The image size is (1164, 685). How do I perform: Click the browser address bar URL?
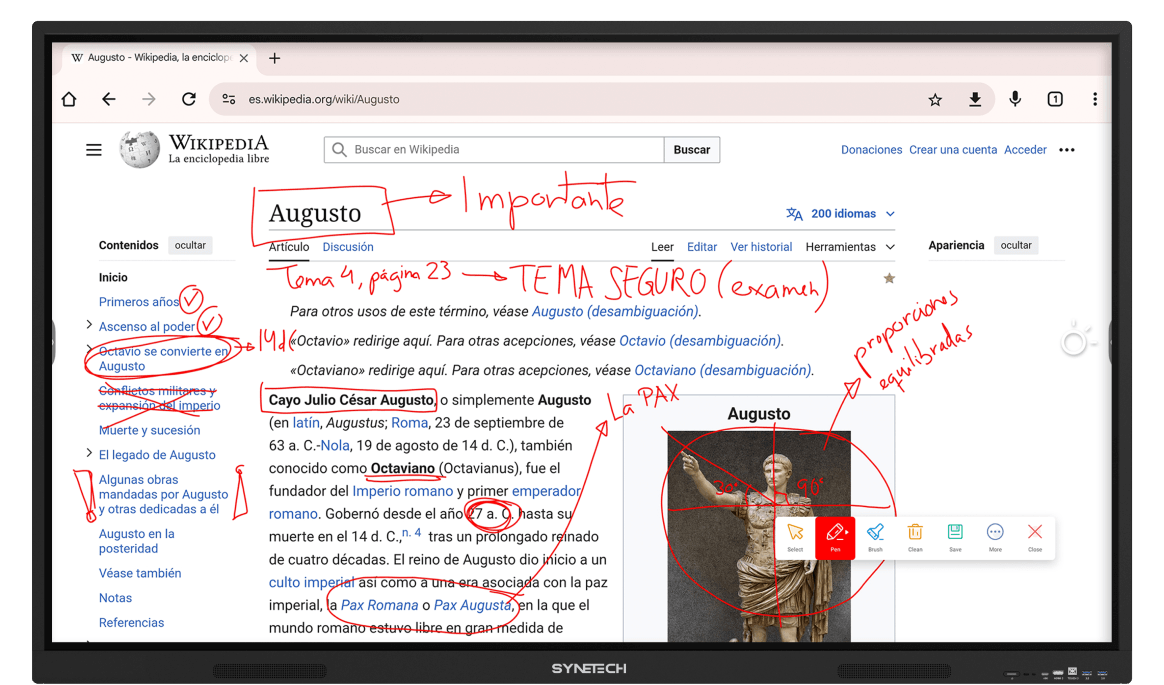coord(324,99)
